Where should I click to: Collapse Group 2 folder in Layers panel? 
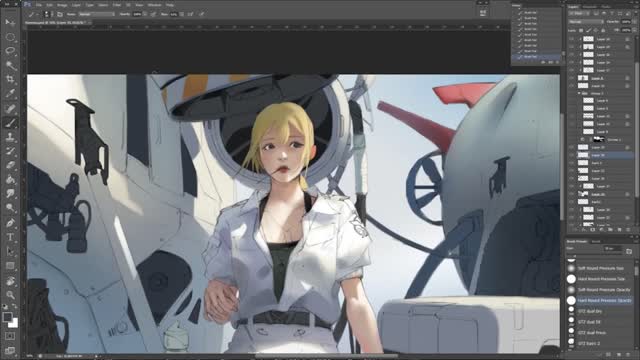[x=579, y=93]
